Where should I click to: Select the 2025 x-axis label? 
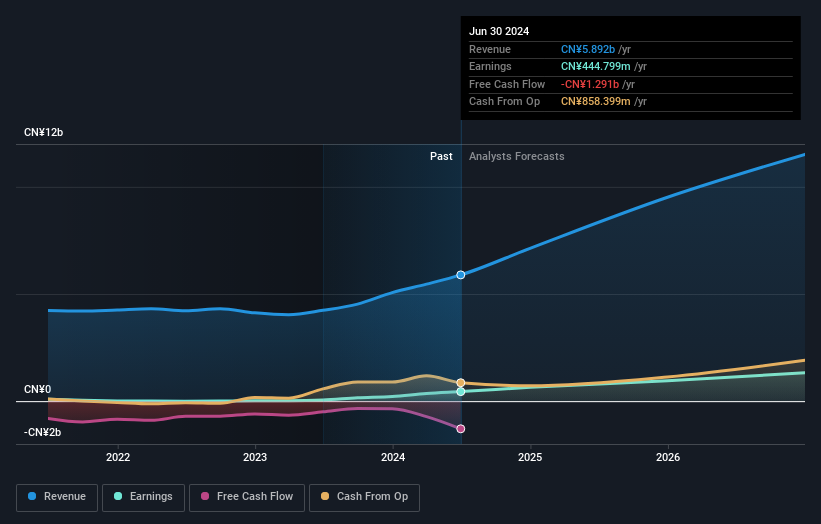[x=530, y=457]
